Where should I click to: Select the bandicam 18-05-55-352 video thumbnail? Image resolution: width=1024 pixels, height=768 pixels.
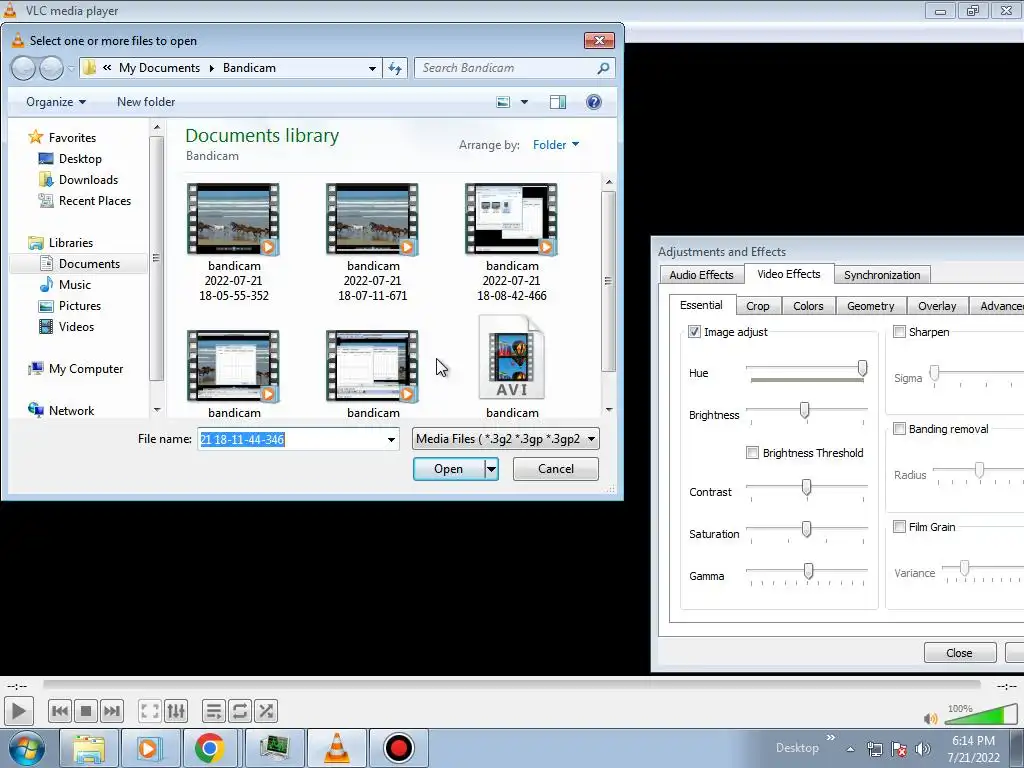234,219
